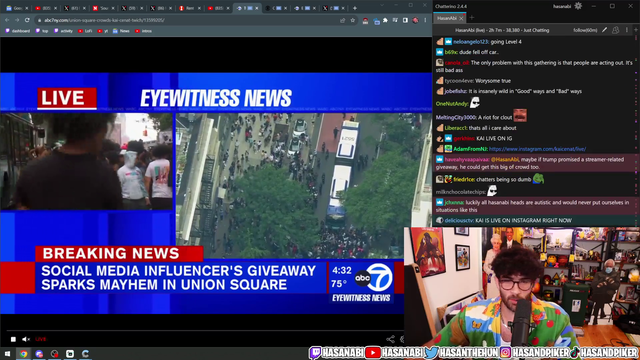Screen dimensions: 640x360
Task: Unmute the video player audio
Action: [26, 339]
